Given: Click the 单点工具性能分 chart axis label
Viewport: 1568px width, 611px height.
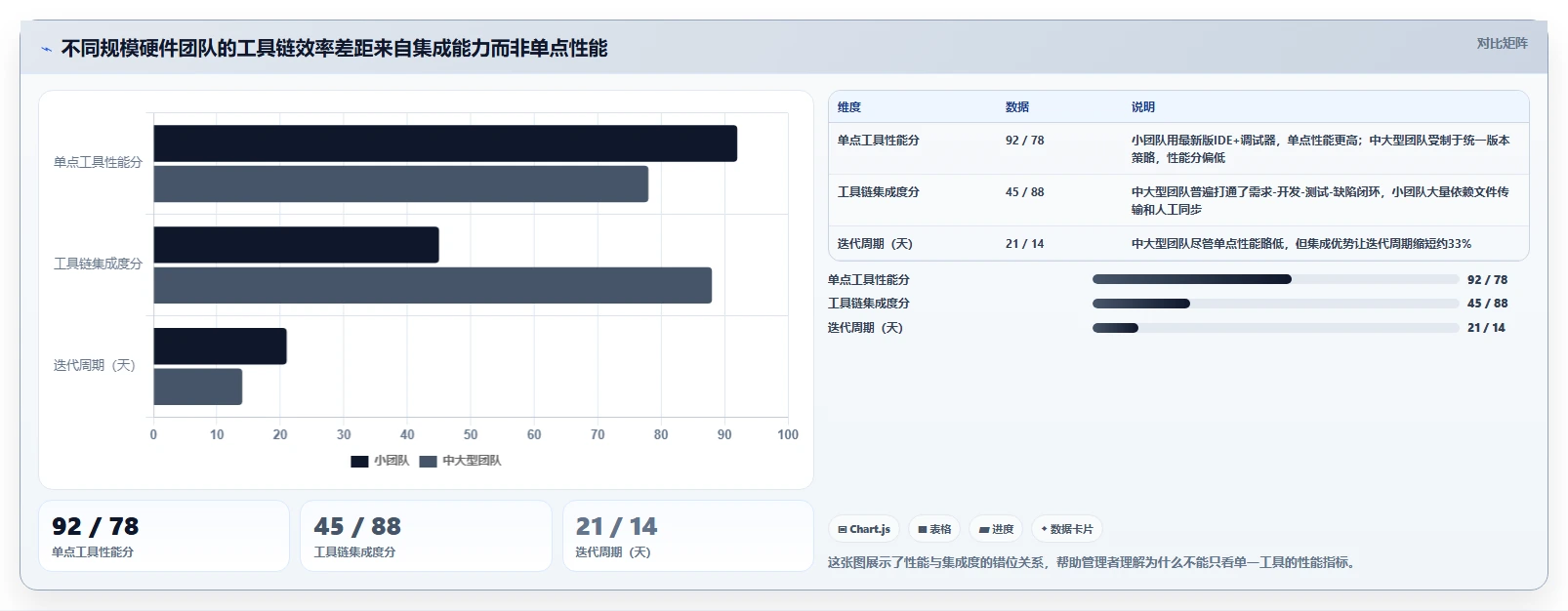Looking at the screenshot, I should (98, 162).
